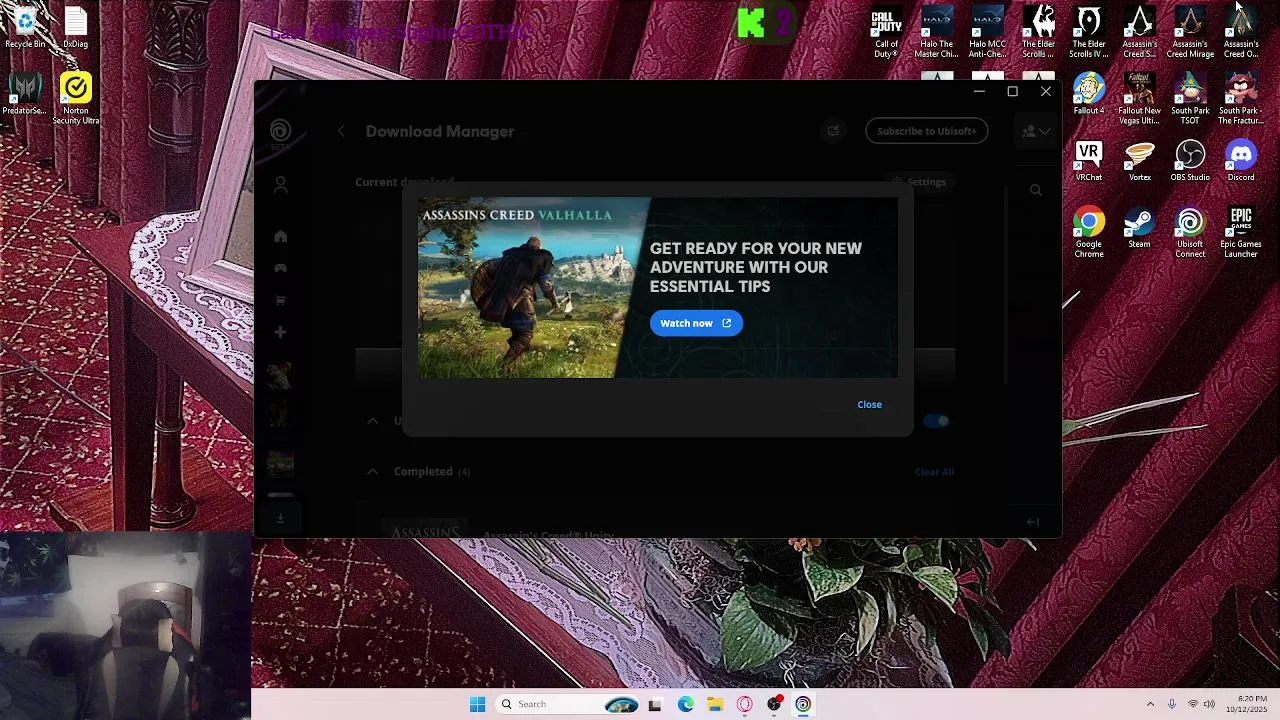This screenshot has width=1280, height=720.
Task: Open Fallout 4 desktop shortcut
Action: (x=1089, y=94)
